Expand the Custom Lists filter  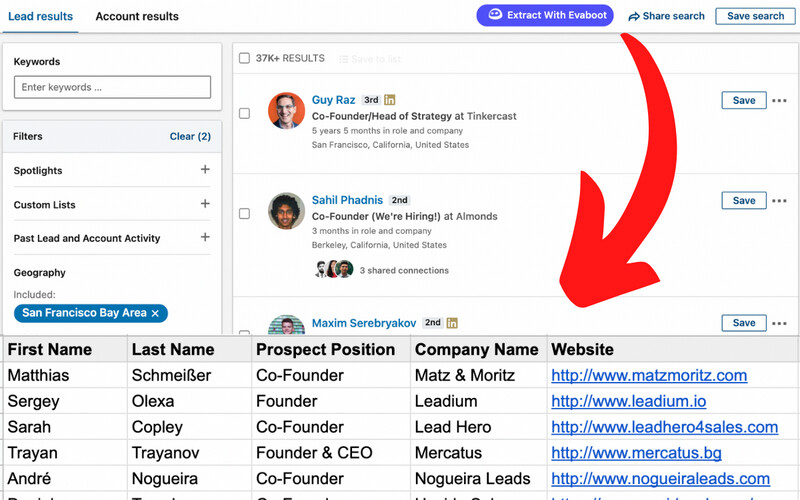pyautogui.click(x=205, y=204)
